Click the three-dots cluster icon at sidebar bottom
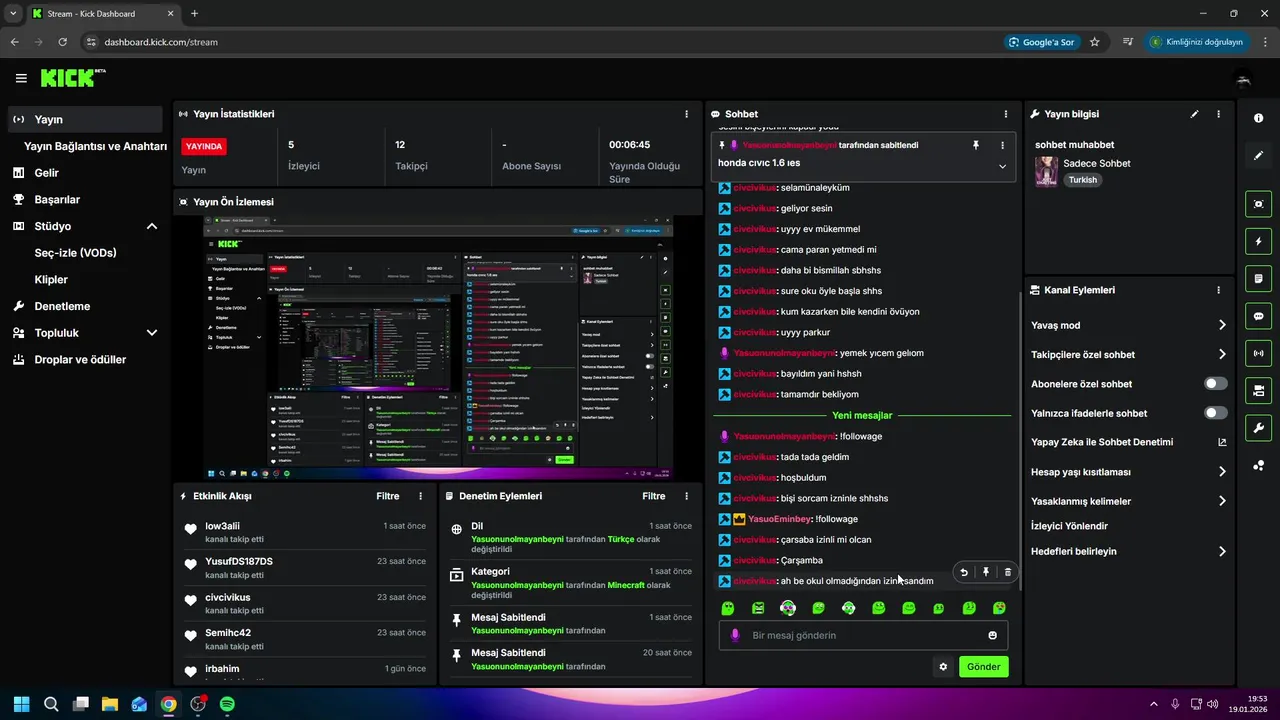The width and height of the screenshot is (1280, 720). [1258, 465]
